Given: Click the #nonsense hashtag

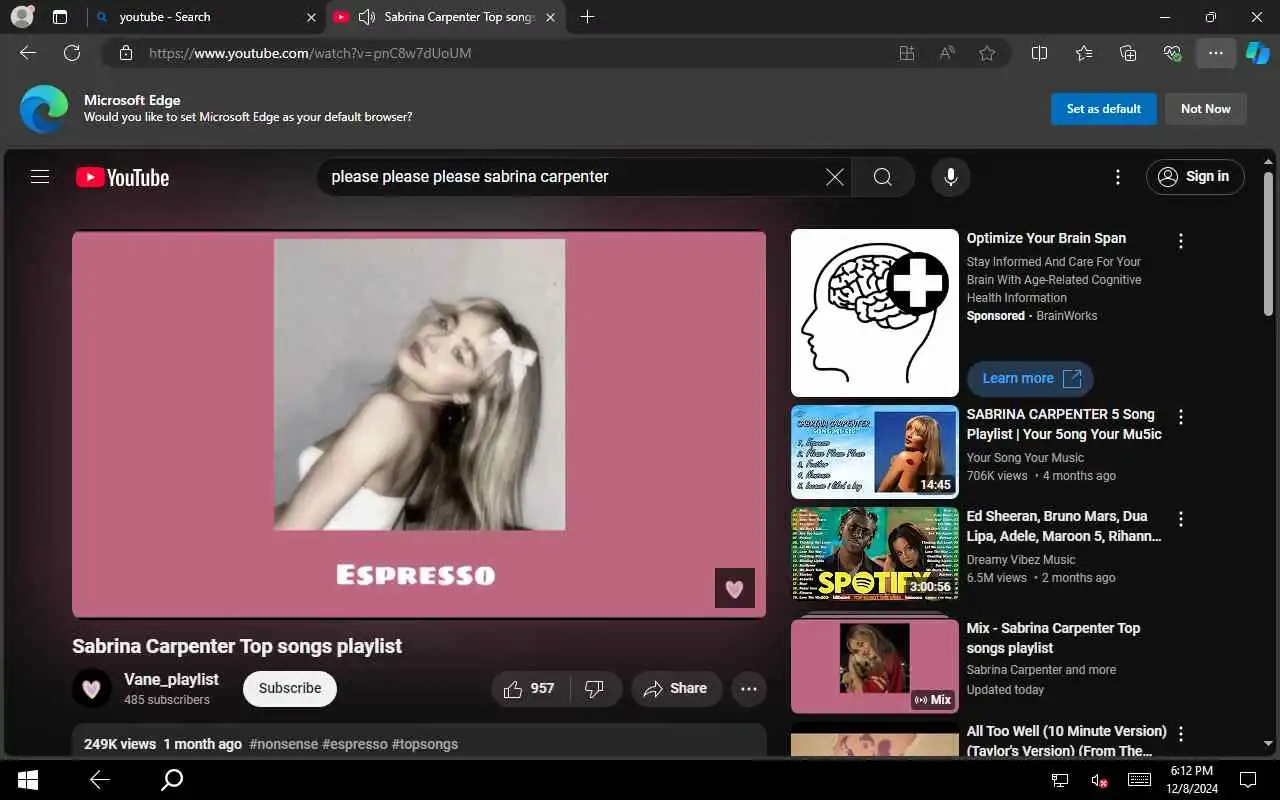Looking at the screenshot, I should [283, 744].
